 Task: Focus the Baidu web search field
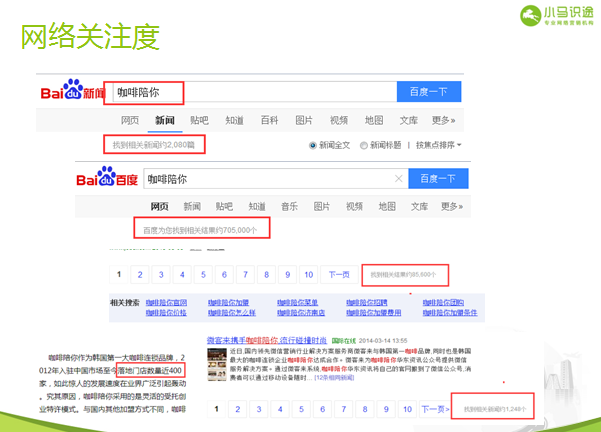click(x=276, y=179)
